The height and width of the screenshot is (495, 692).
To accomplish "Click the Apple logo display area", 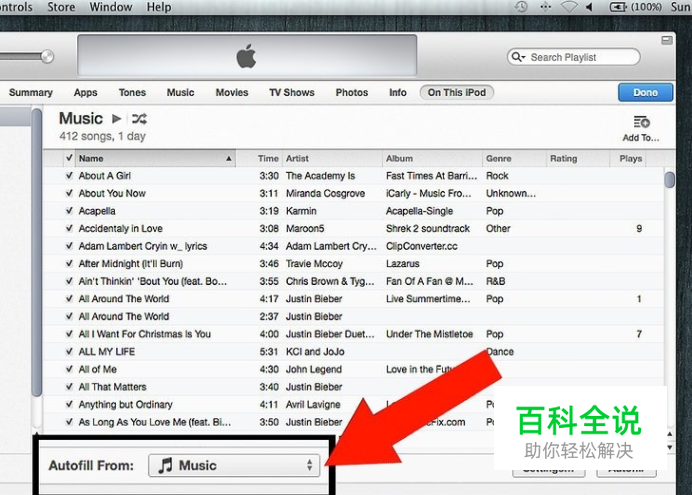I will point(247,56).
